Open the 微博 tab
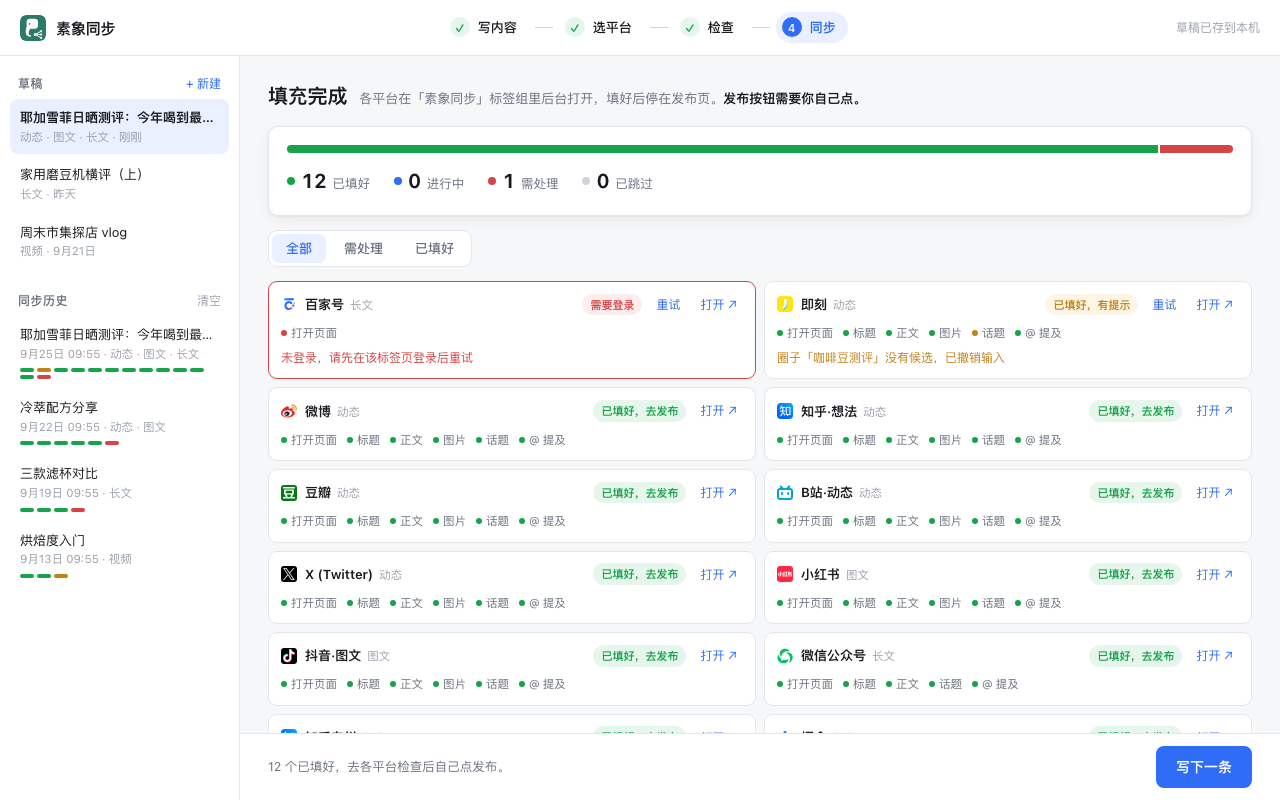Viewport: 1280px width, 800px height. click(x=719, y=411)
